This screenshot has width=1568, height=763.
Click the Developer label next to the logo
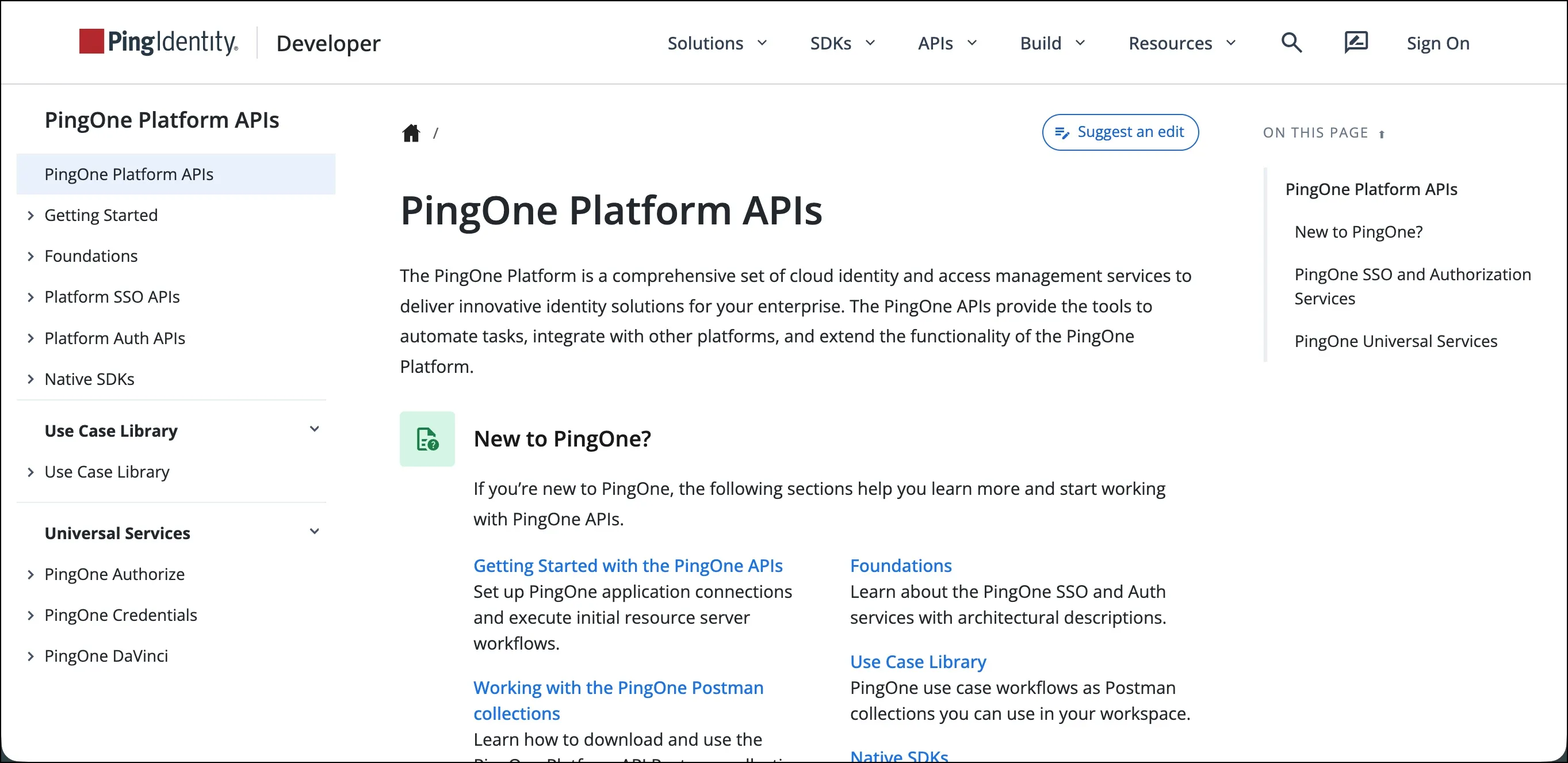328,43
